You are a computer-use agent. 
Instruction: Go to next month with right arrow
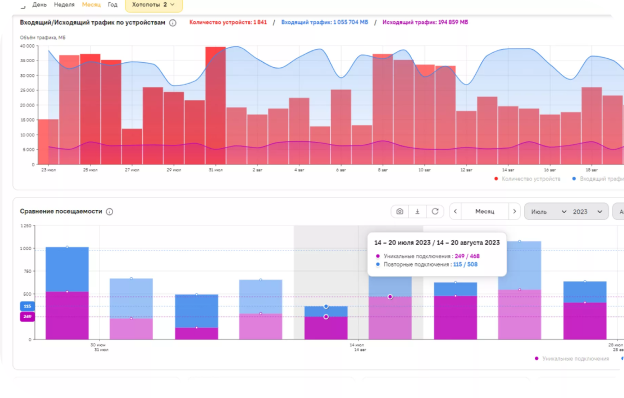[514, 211]
